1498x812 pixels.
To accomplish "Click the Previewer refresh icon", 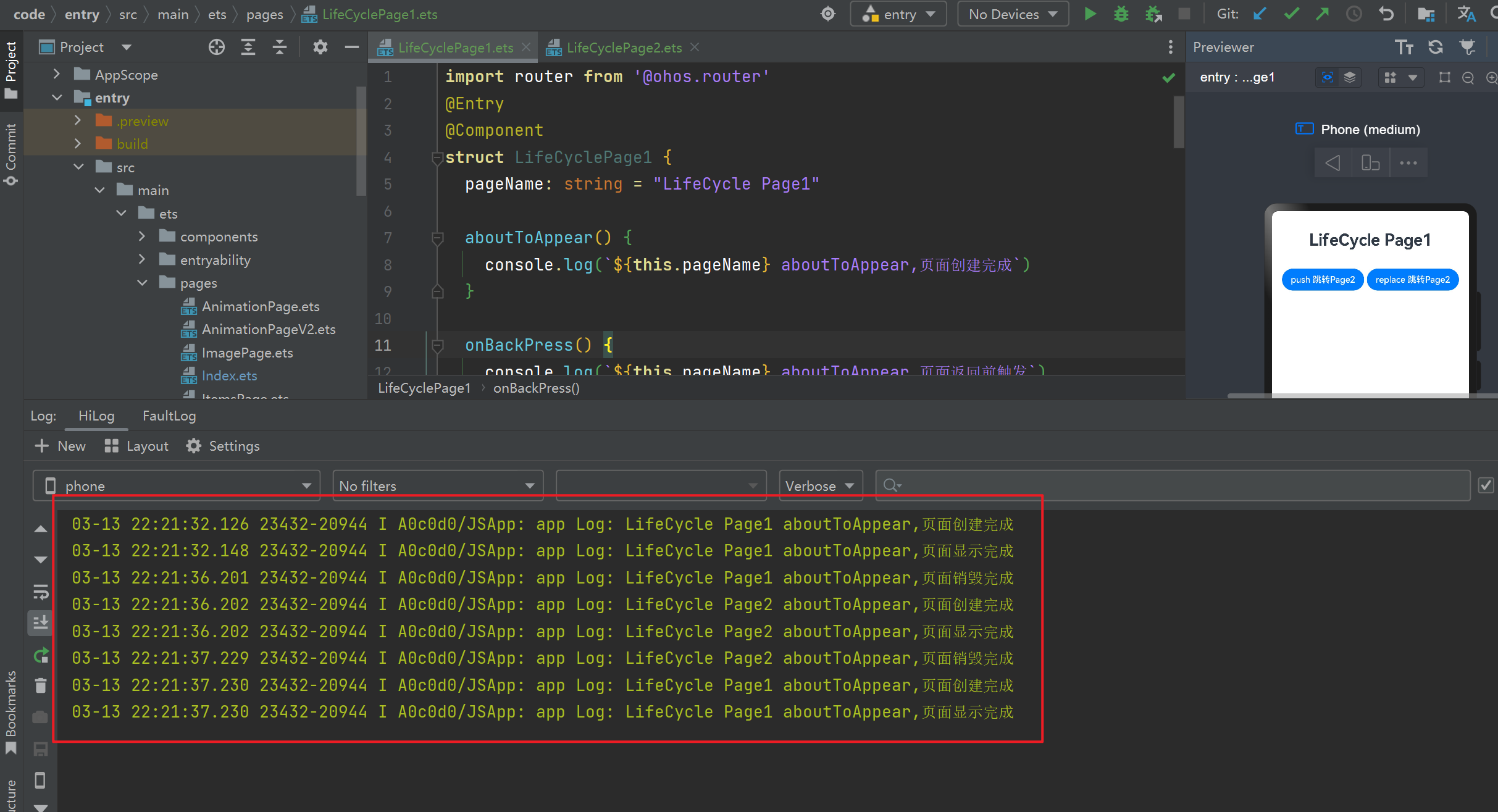I will (x=1436, y=47).
